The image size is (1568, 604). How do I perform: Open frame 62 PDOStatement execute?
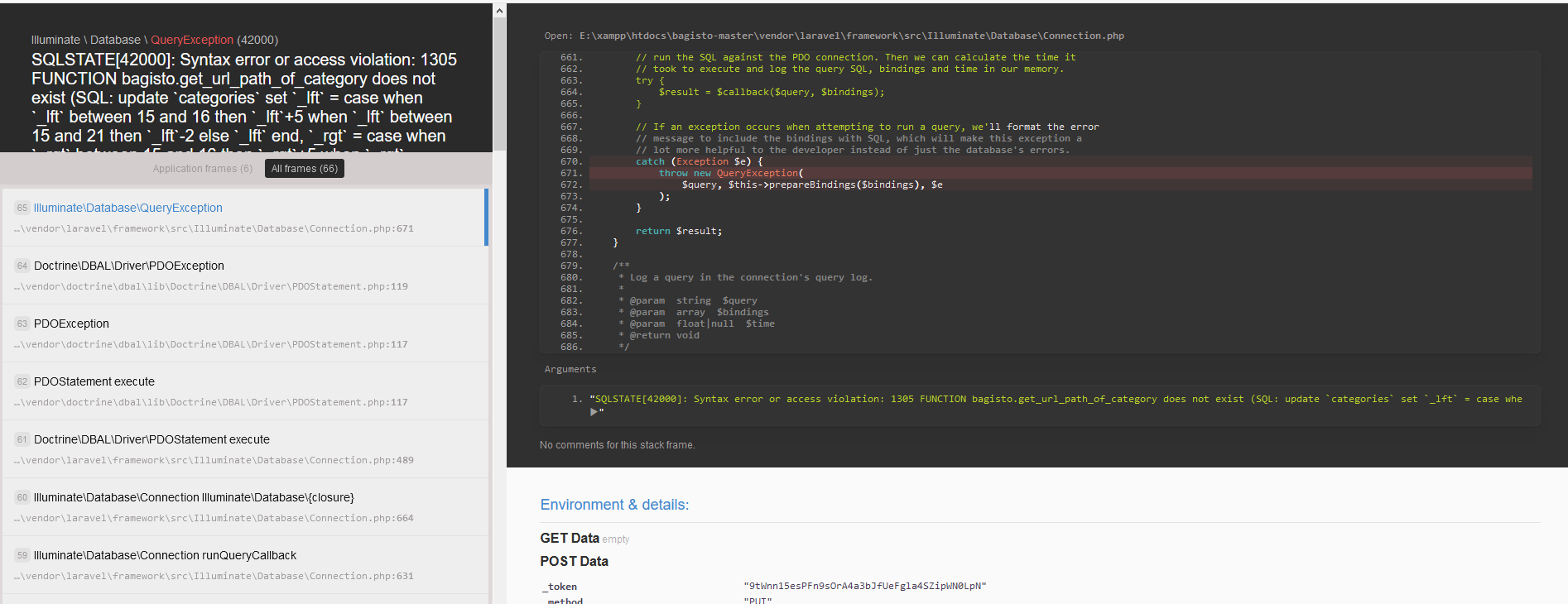[x=245, y=391]
